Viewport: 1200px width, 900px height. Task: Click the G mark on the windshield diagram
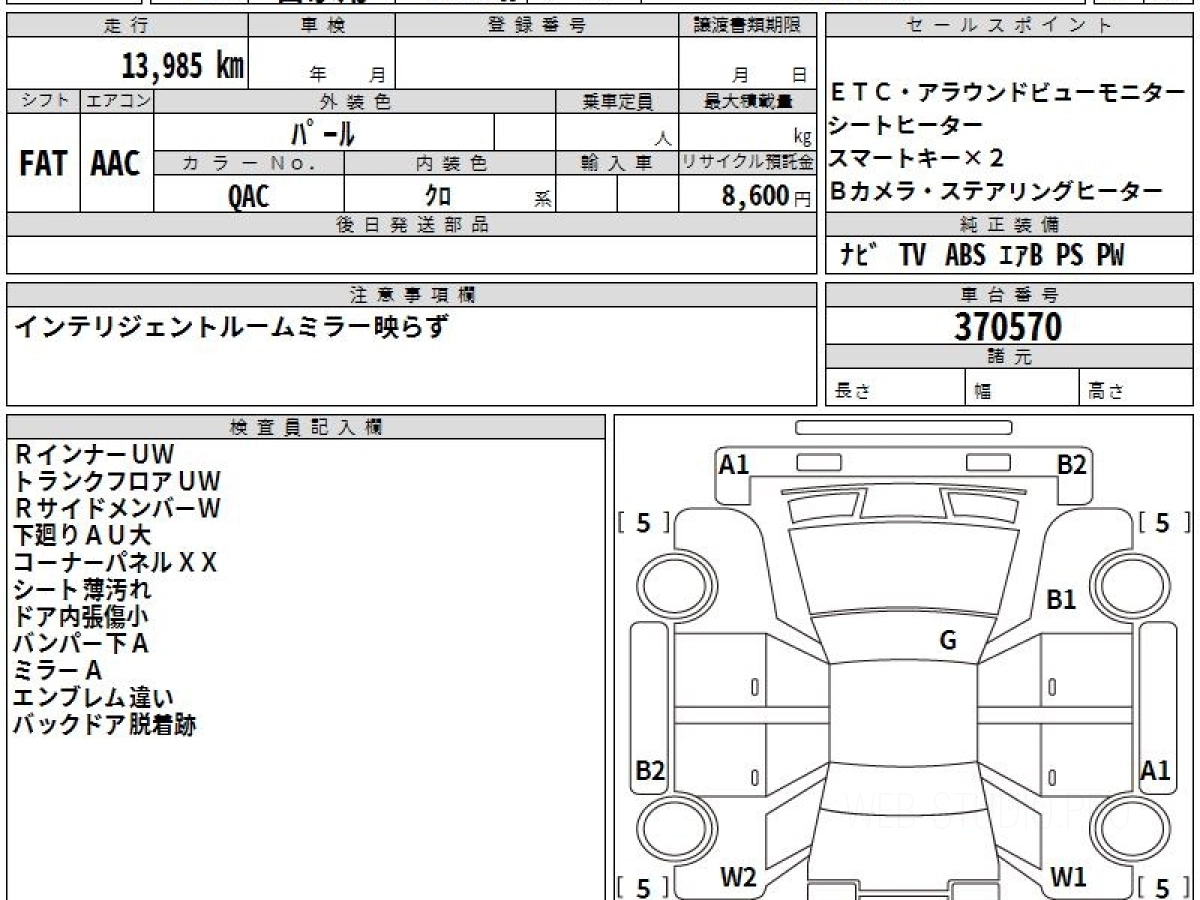pyautogui.click(x=948, y=641)
